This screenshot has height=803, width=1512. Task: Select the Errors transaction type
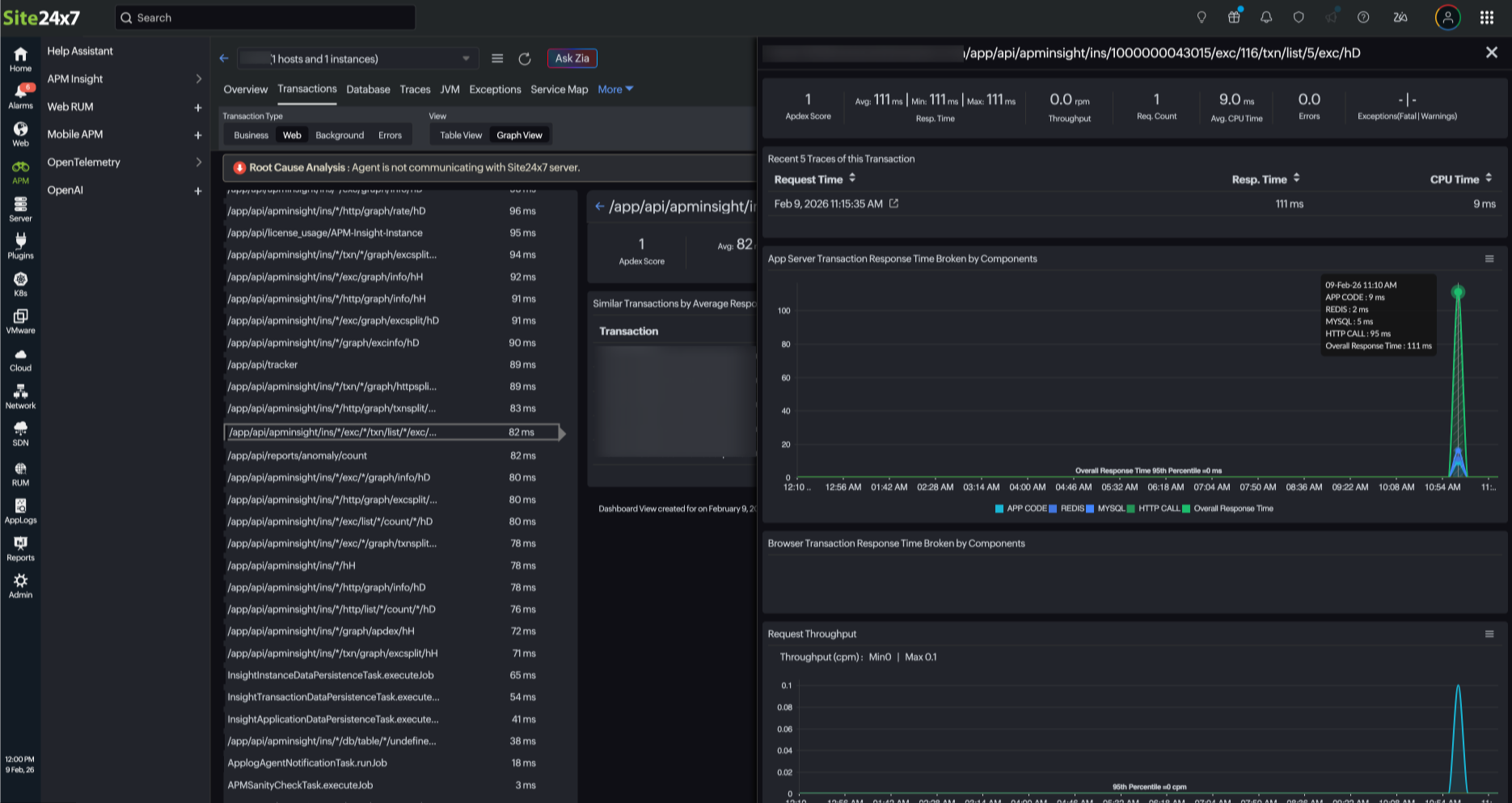click(x=390, y=134)
